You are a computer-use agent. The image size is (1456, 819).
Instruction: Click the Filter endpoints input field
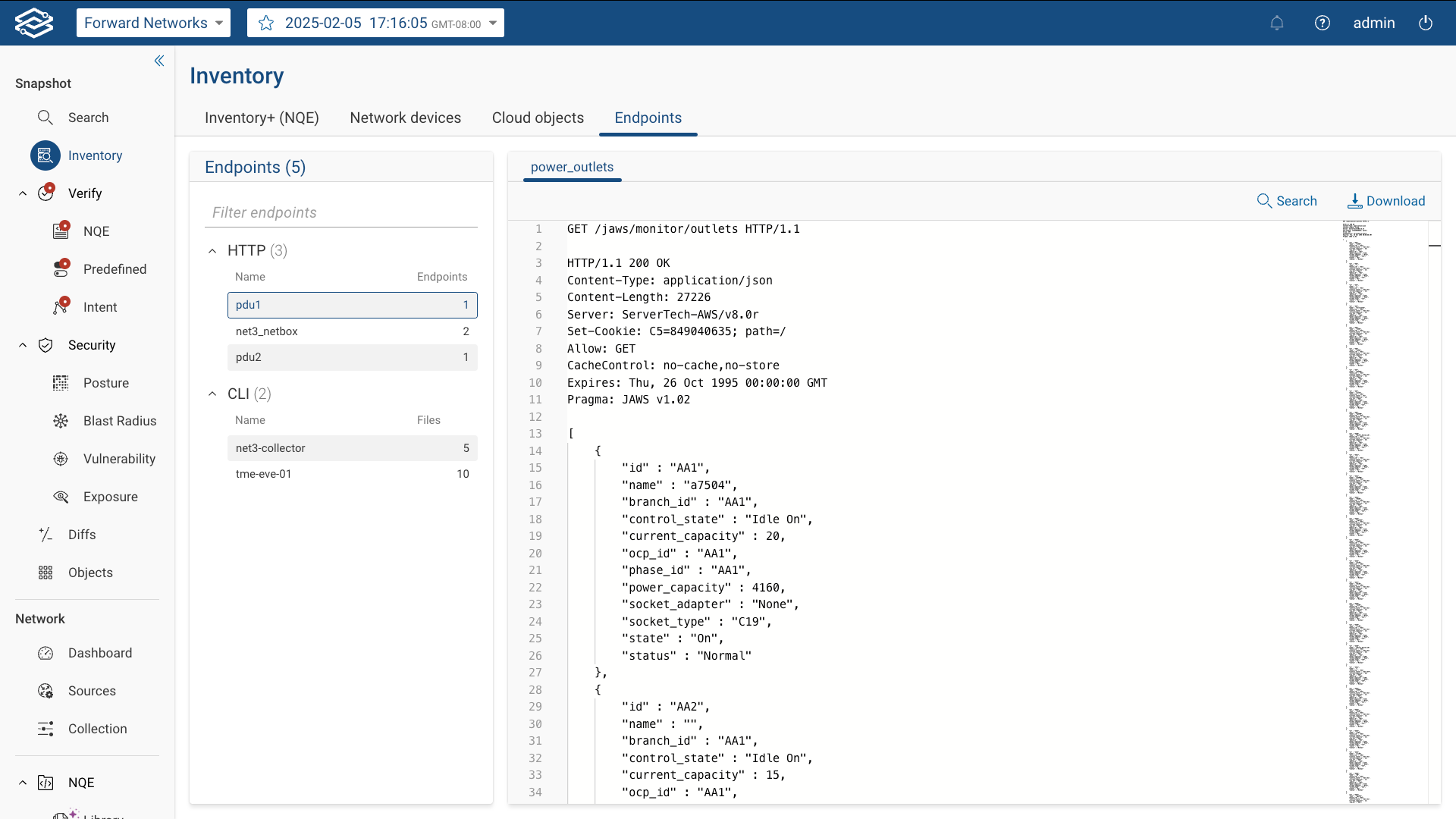(340, 212)
